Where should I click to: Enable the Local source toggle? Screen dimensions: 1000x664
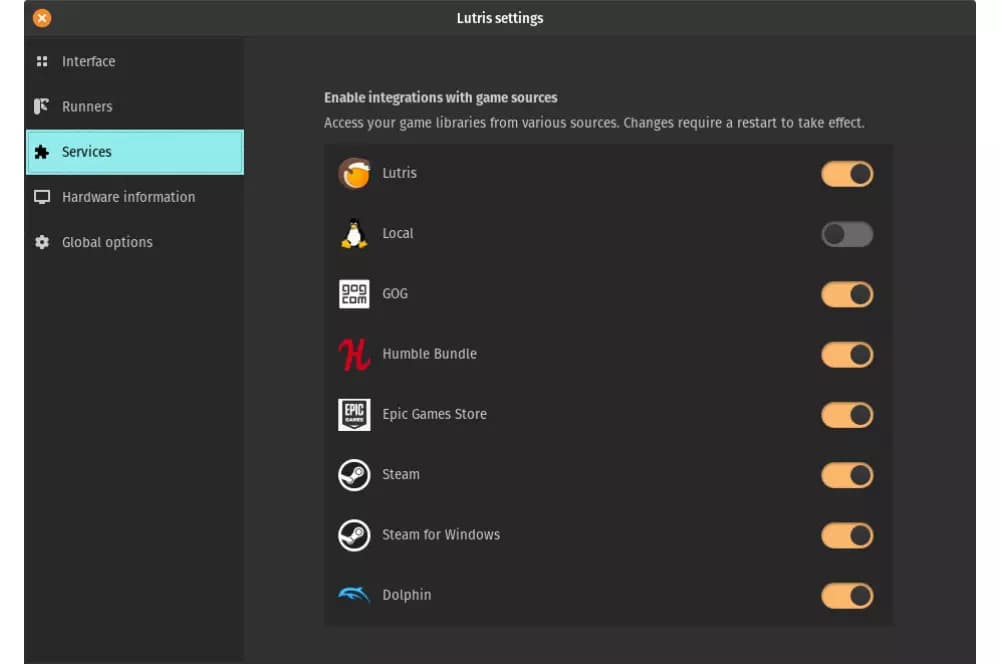[847, 234]
